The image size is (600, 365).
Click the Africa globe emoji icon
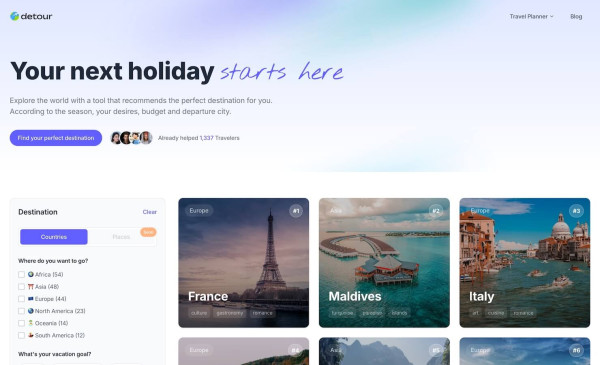pyautogui.click(x=31, y=274)
